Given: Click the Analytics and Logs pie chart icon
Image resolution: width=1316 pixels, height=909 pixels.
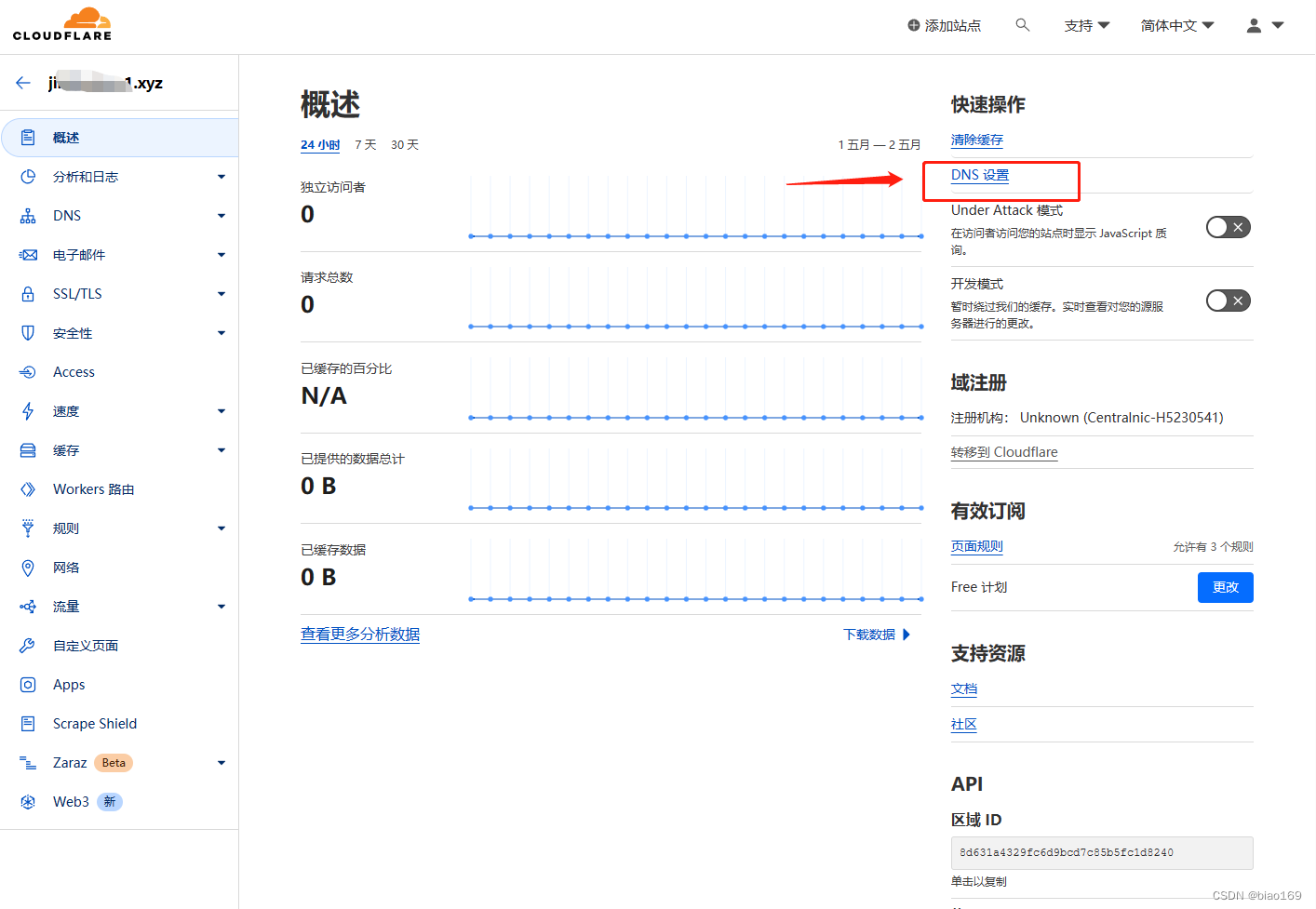Looking at the screenshot, I should (x=28, y=177).
